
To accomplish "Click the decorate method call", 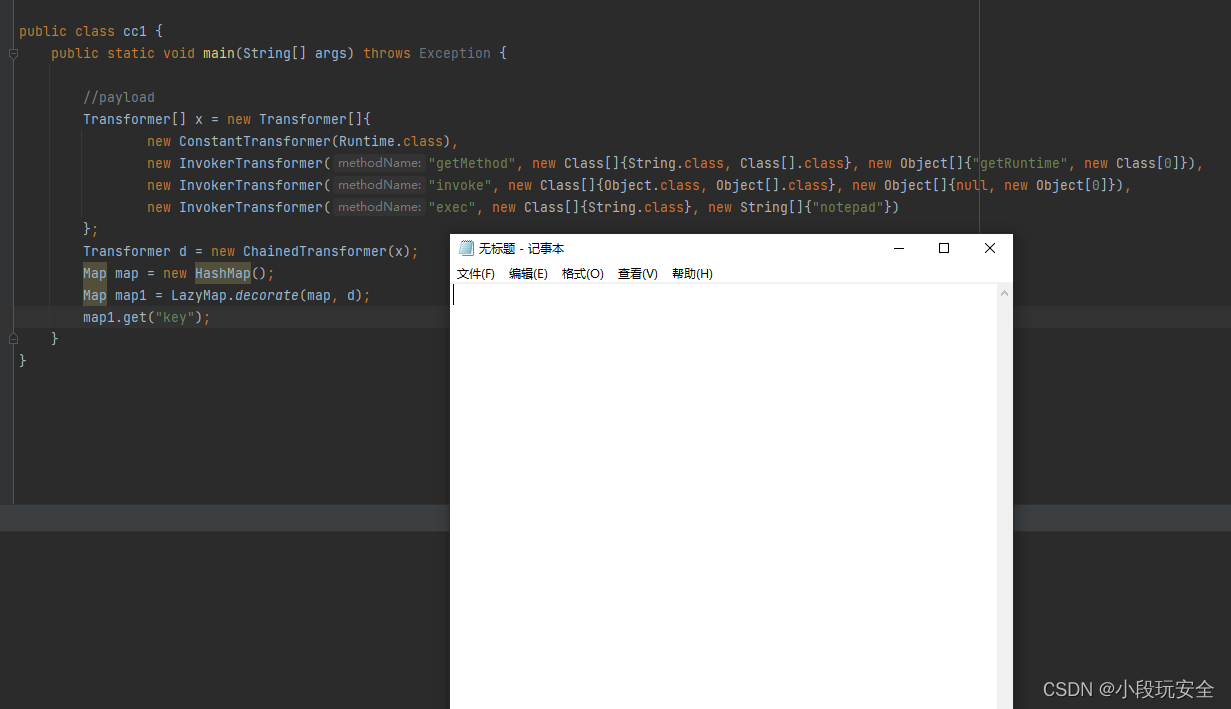I will 266,295.
